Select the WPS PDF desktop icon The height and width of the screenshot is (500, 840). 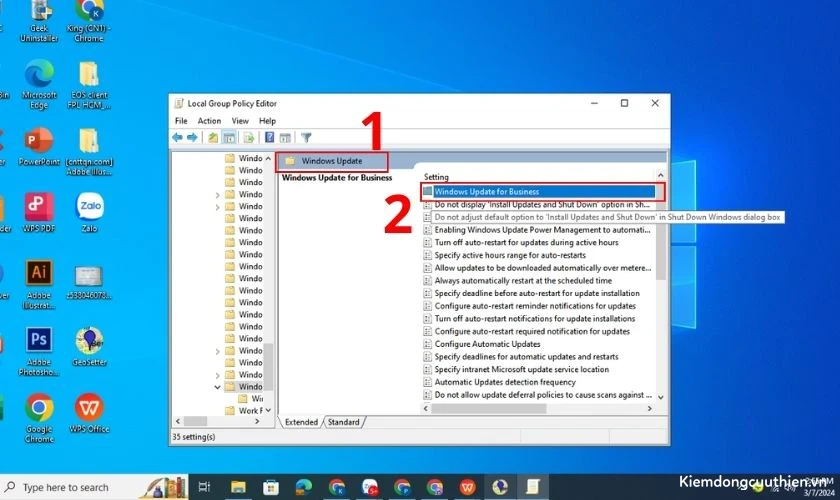[x=39, y=212]
